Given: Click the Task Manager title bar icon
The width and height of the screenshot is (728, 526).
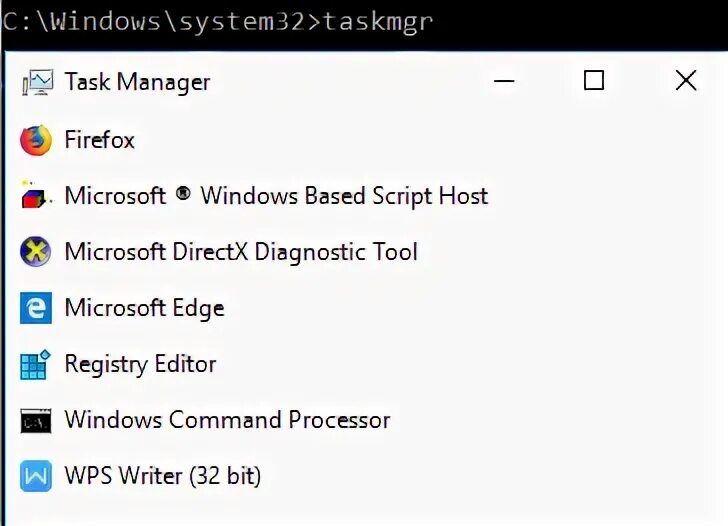Looking at the screenshot, I should pyautogui.click(x=38, y=83).
